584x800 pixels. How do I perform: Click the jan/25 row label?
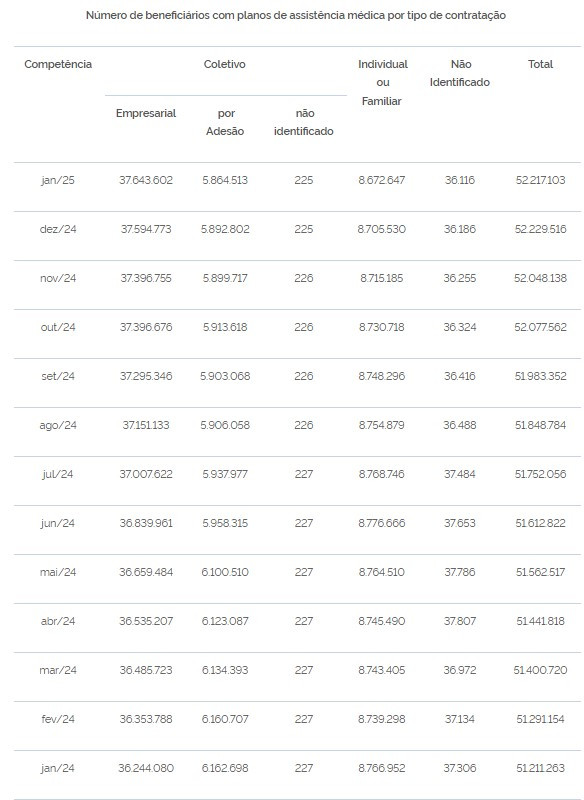58,180
